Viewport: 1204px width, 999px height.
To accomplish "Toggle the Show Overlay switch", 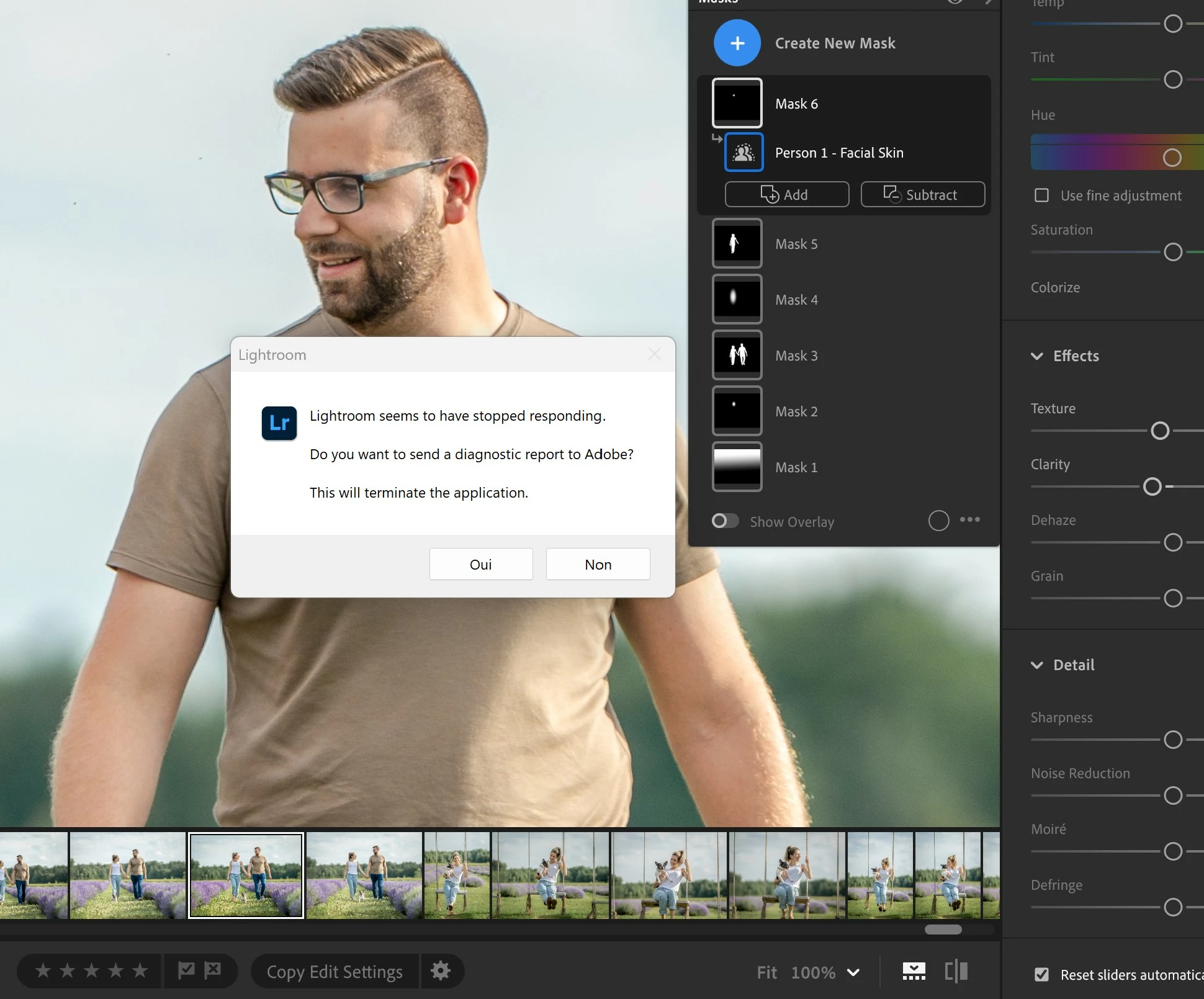I will (725, 521).
